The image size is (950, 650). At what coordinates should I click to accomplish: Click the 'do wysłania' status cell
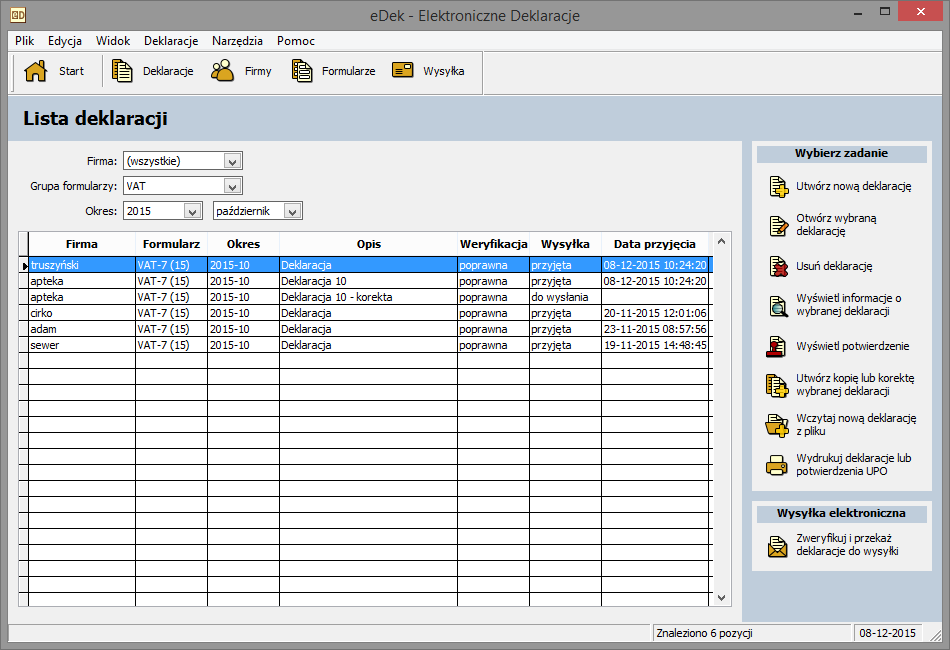pyautogui.click(x=565, y=297)
